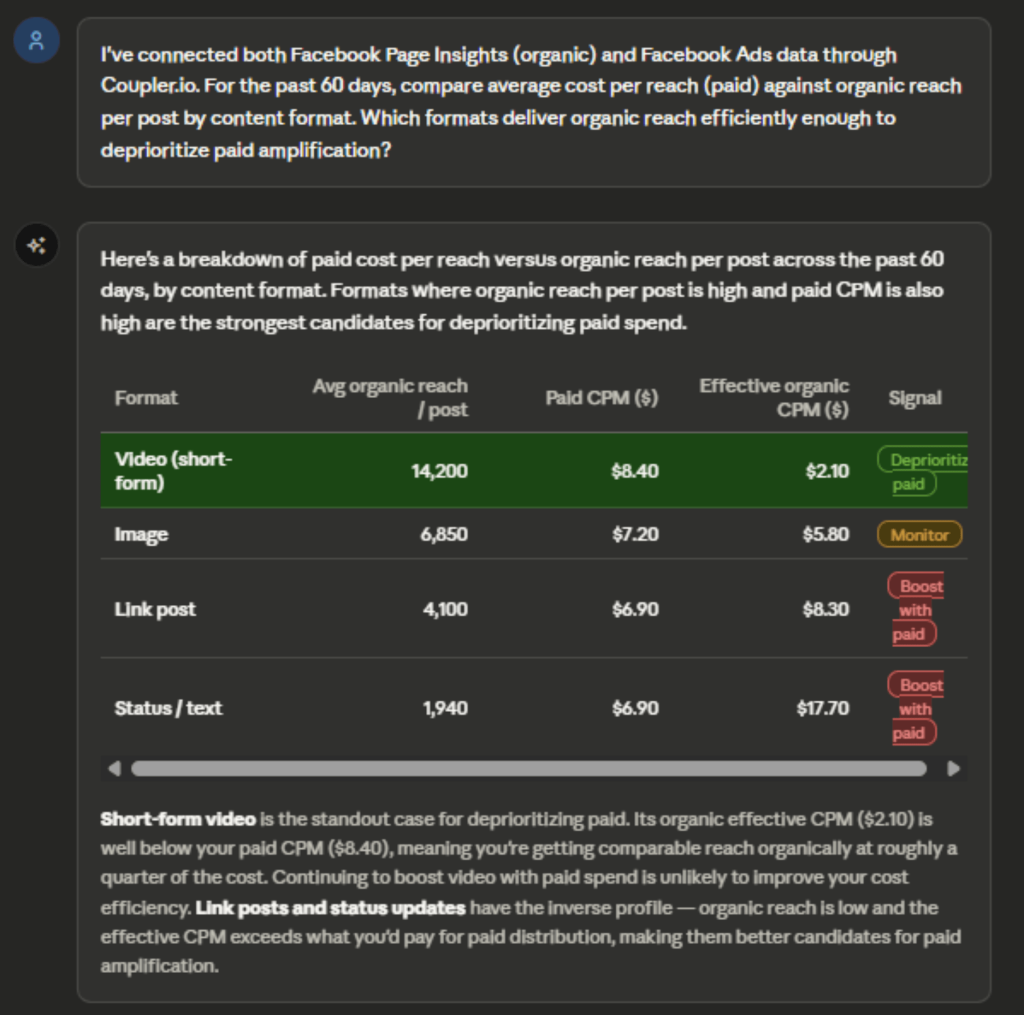The image size is (1024, 1015).
Task: Click the table scrollbar left arrow
Action: (114, 769)
